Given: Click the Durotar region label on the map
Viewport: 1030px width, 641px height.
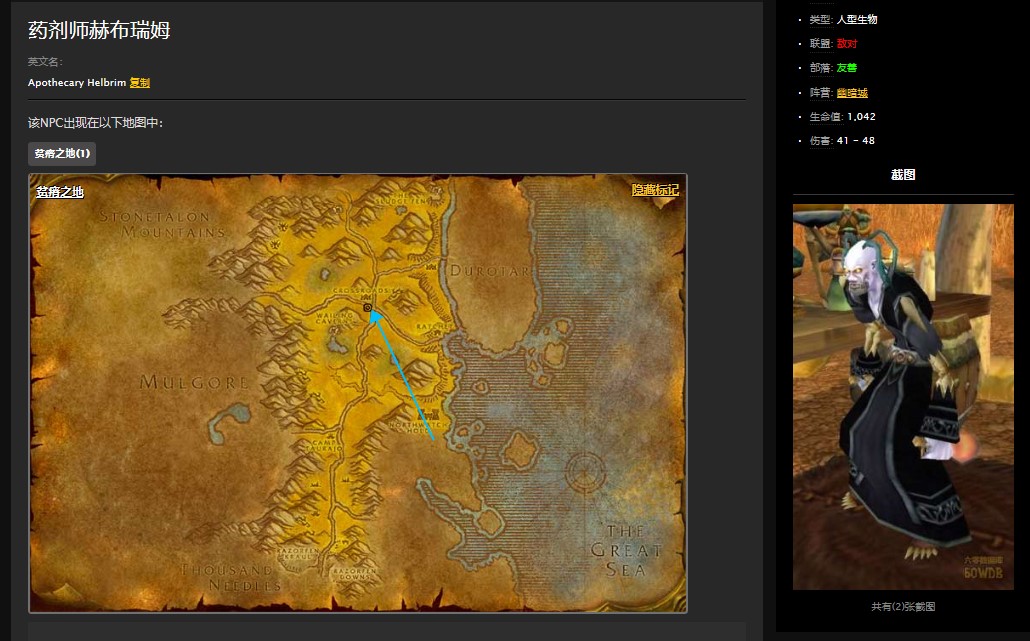Looking at the screenshot, I should (481, 270).
